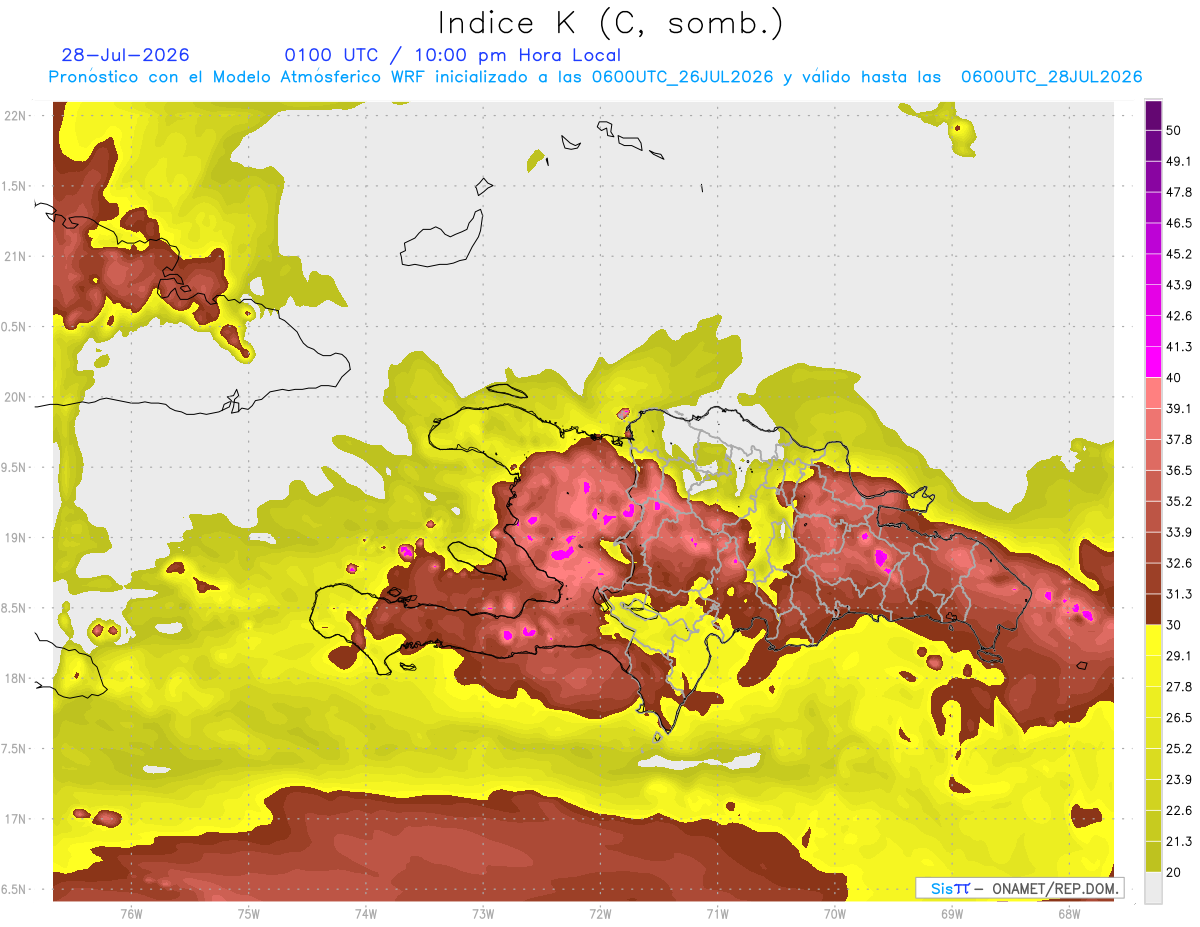
Task: Pick the bright yellow legend band between 29.1 and 30
Action: [x=1154, y=640]
